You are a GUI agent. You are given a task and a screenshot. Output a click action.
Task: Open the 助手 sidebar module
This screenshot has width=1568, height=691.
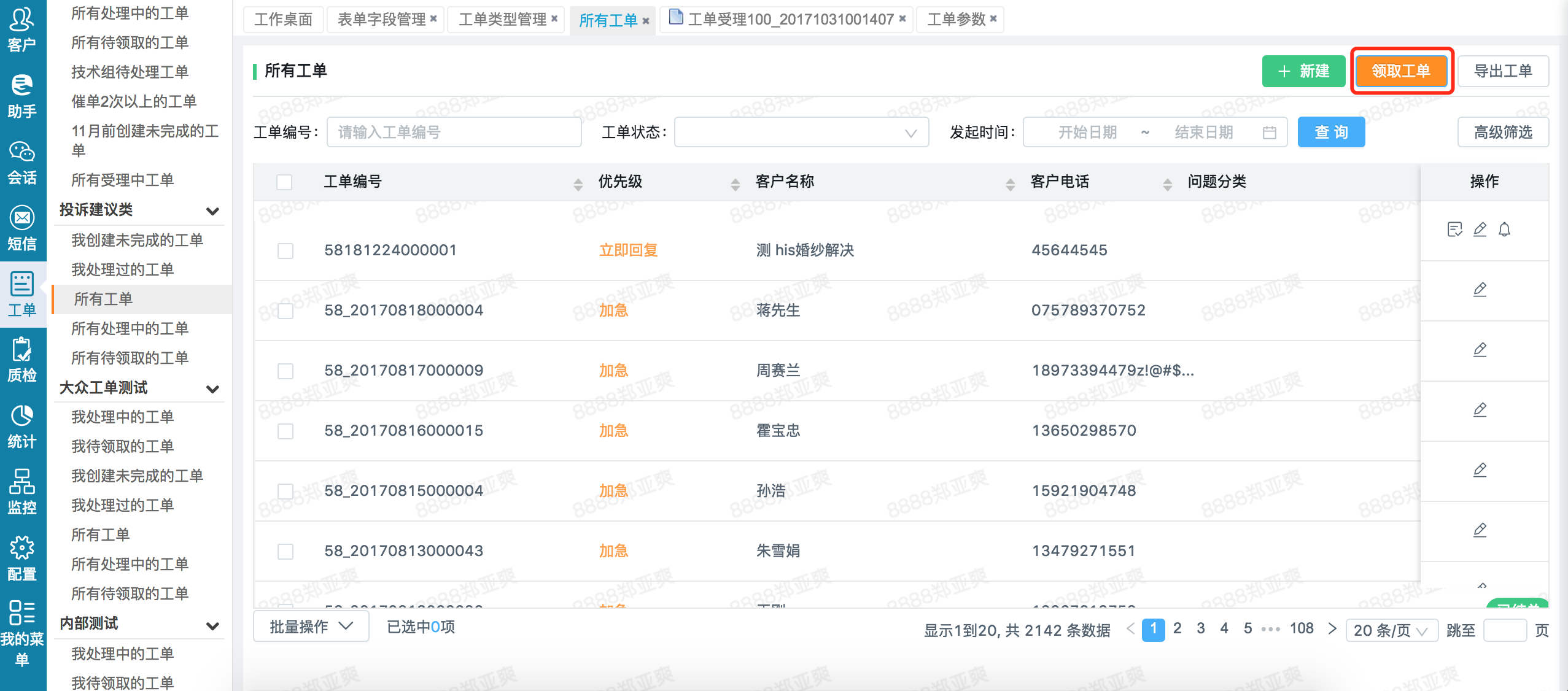pos(22,96)
